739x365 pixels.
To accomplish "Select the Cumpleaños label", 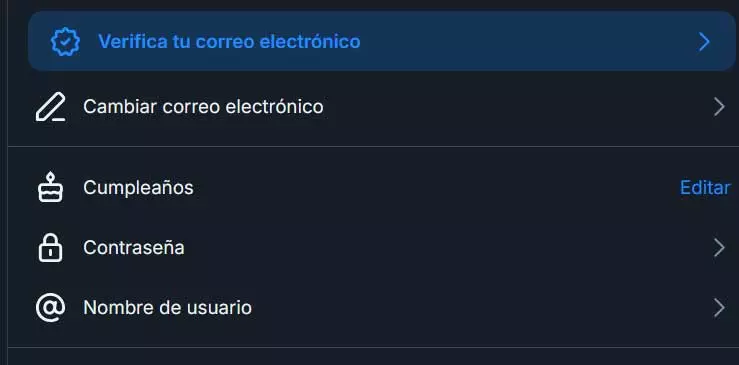I will click(x=138, y=187).
